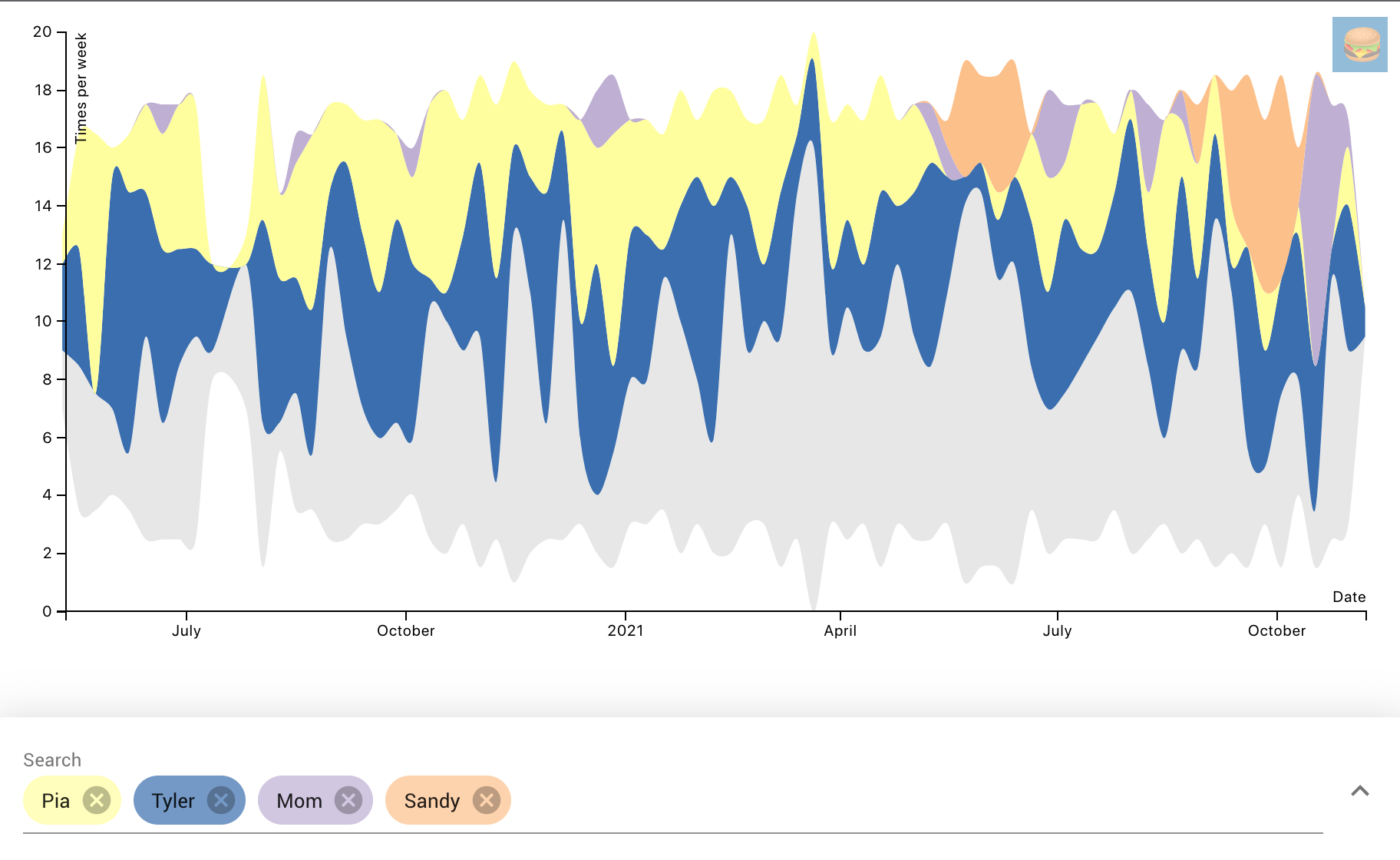
Task: Collapse the search panel with the chevron
Action: 1359,791
